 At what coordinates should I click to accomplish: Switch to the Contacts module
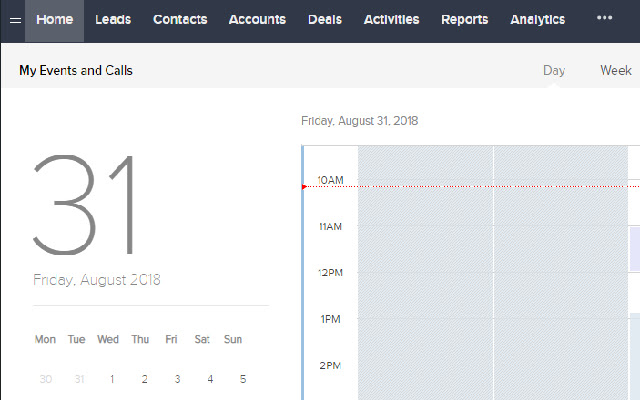pos(180,20)
